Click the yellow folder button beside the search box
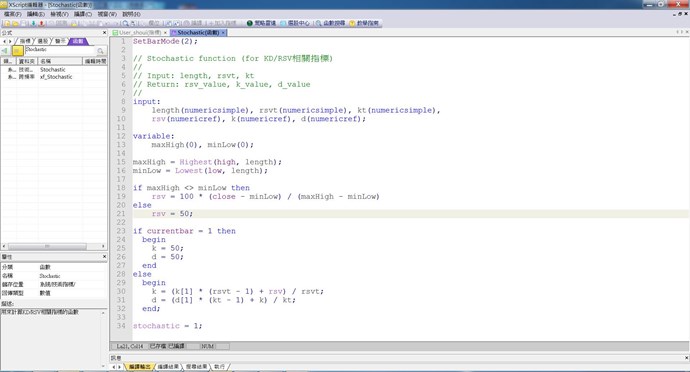 point(18,51)
